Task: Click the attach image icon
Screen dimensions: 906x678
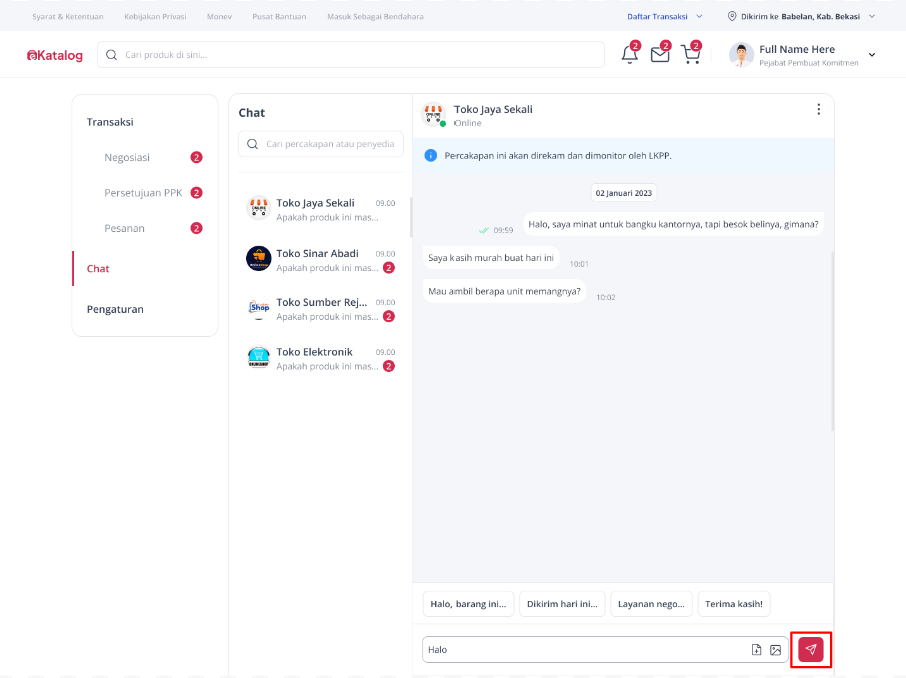Action: 775,650
